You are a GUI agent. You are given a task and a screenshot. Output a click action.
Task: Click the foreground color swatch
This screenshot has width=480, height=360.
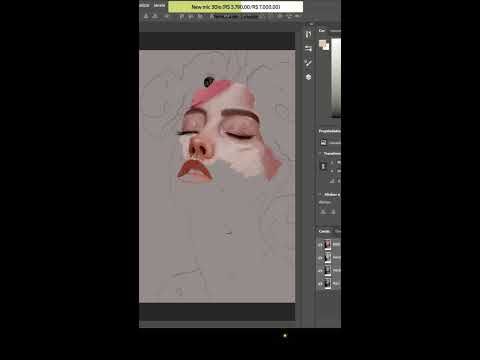pos(322,44)
